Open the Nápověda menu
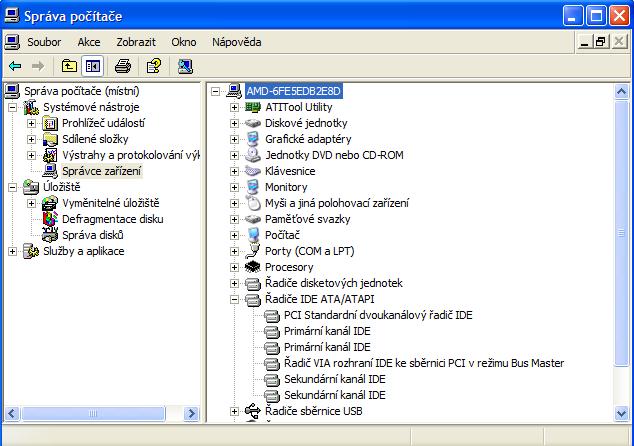The height and width of the screenshot is (446, 634). 236,42
